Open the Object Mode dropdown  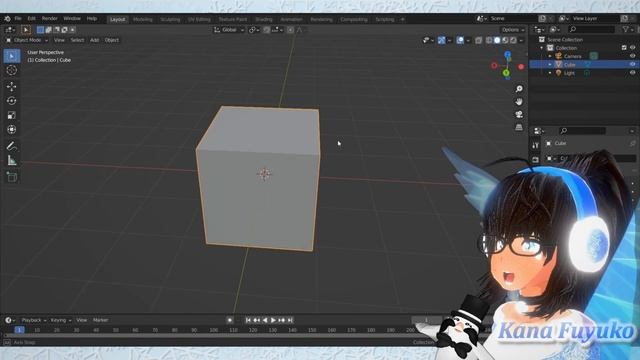(x=27, y=40)
